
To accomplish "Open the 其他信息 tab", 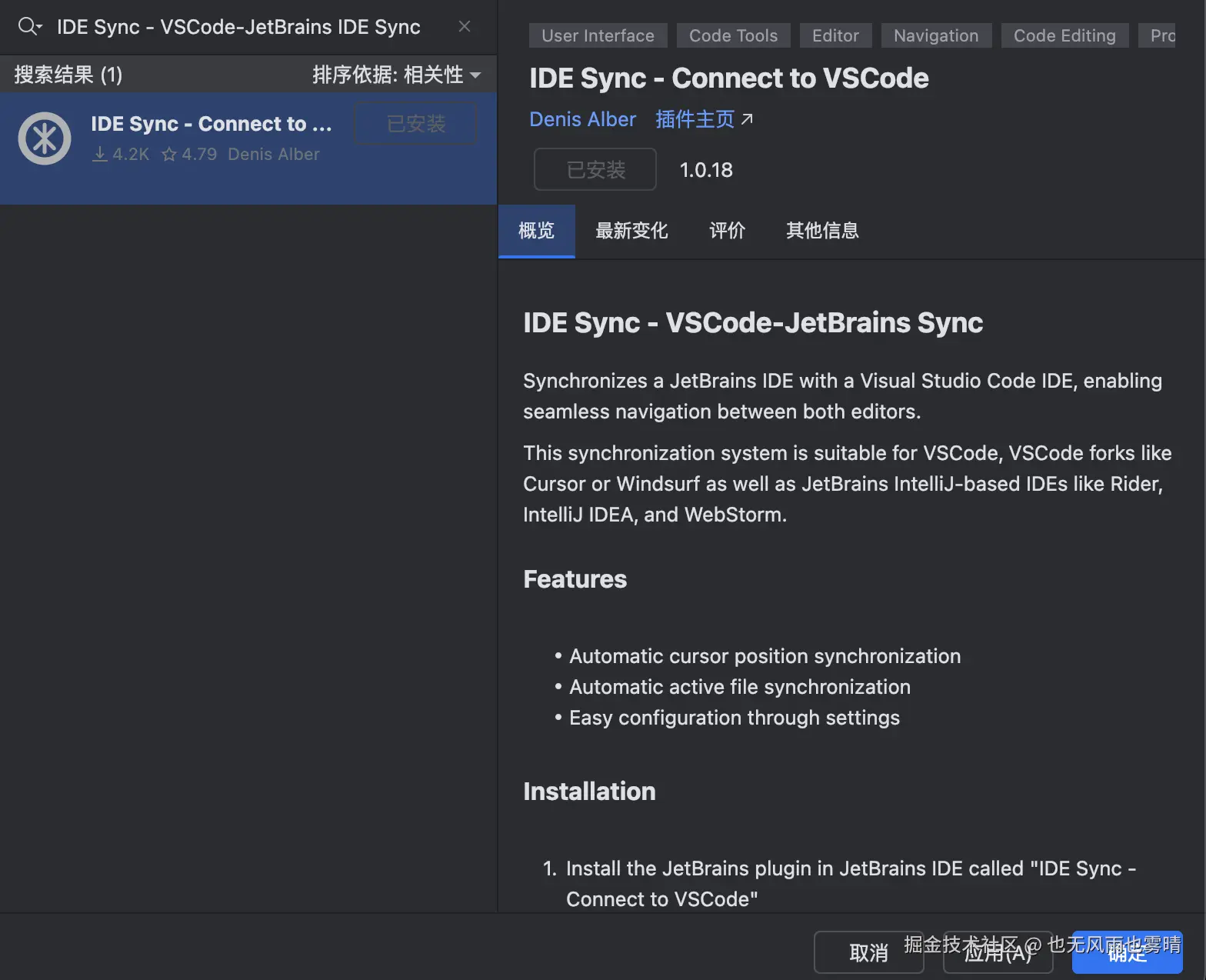I will tap(822, 231).
